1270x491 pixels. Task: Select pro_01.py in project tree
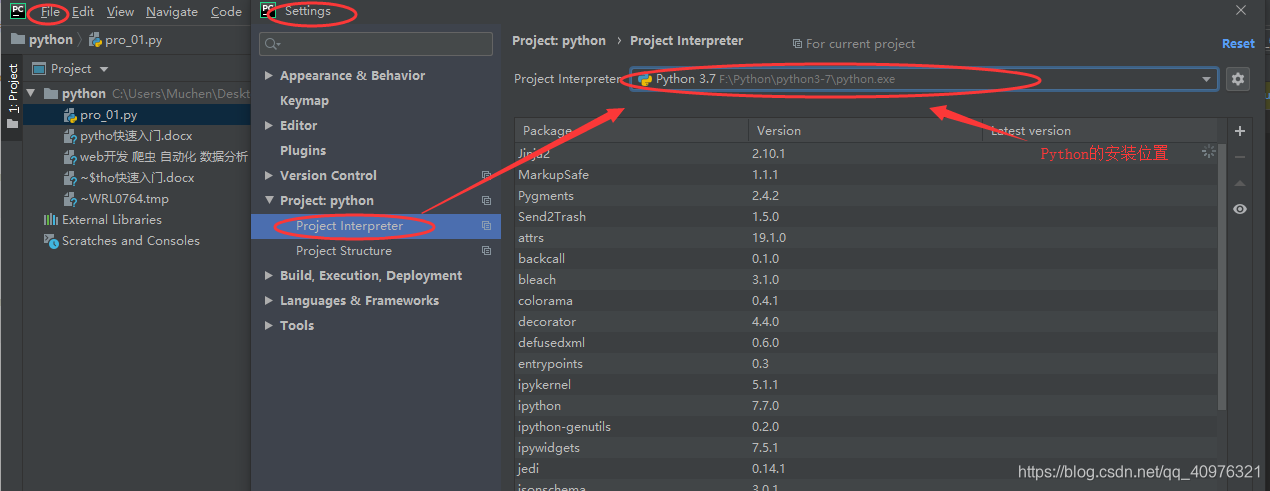pyautogui.click(x=136, y=115)
